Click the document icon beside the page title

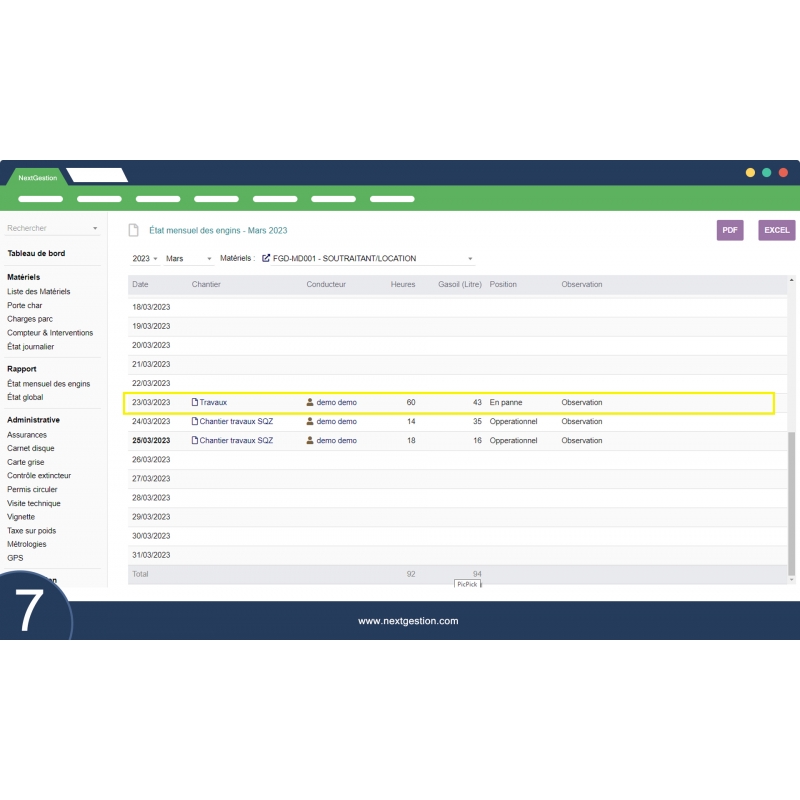[x=133, y=230]
